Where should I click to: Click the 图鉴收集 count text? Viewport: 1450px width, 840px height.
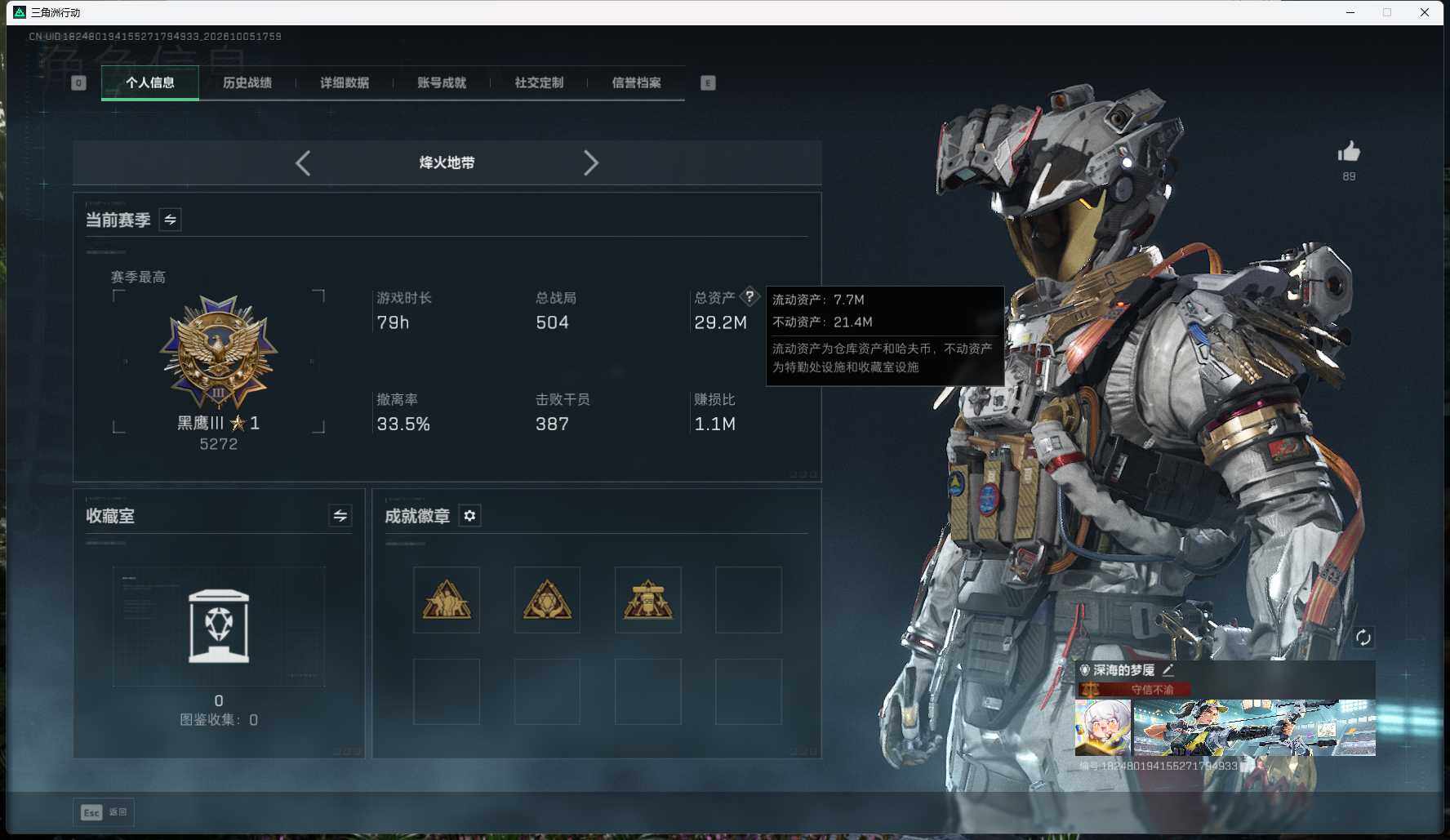219,720
